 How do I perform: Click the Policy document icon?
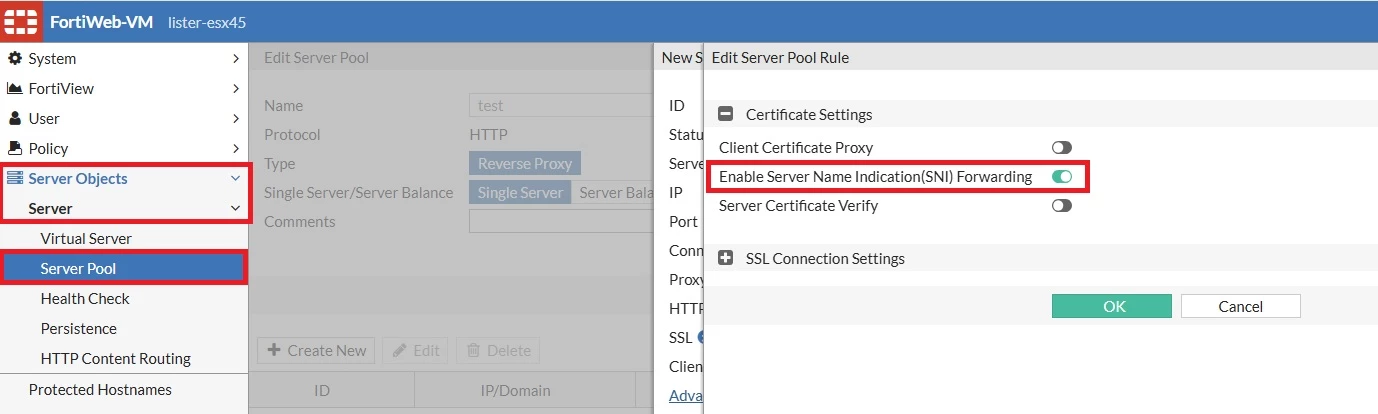15,148
